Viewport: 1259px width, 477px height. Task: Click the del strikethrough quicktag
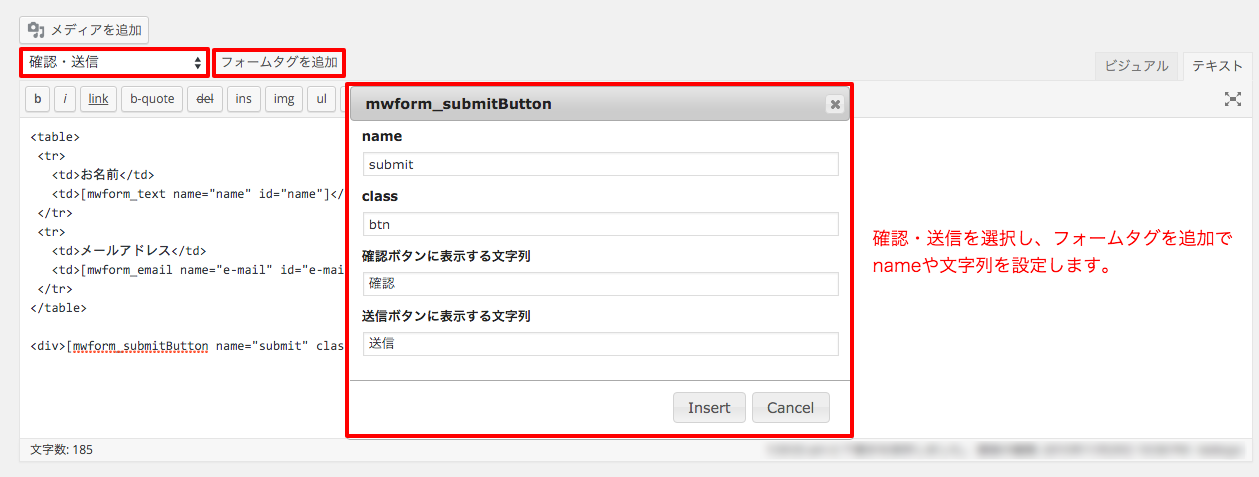point(205,99)
